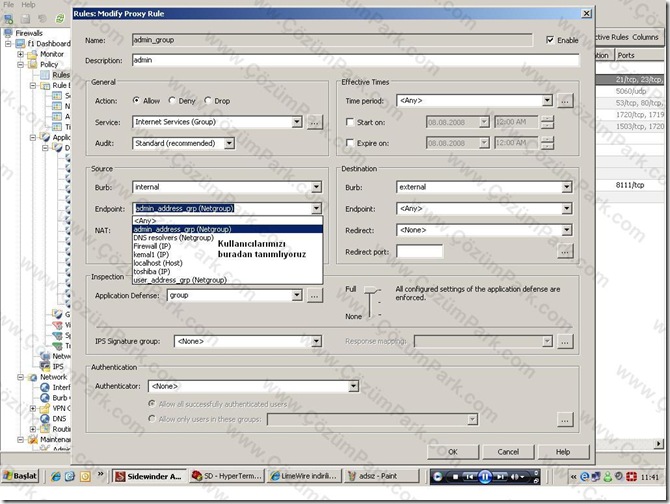The height and width of the screenshot is (504, 670).
Task: Select the Firewalls root node
Action: pos(29,33)
